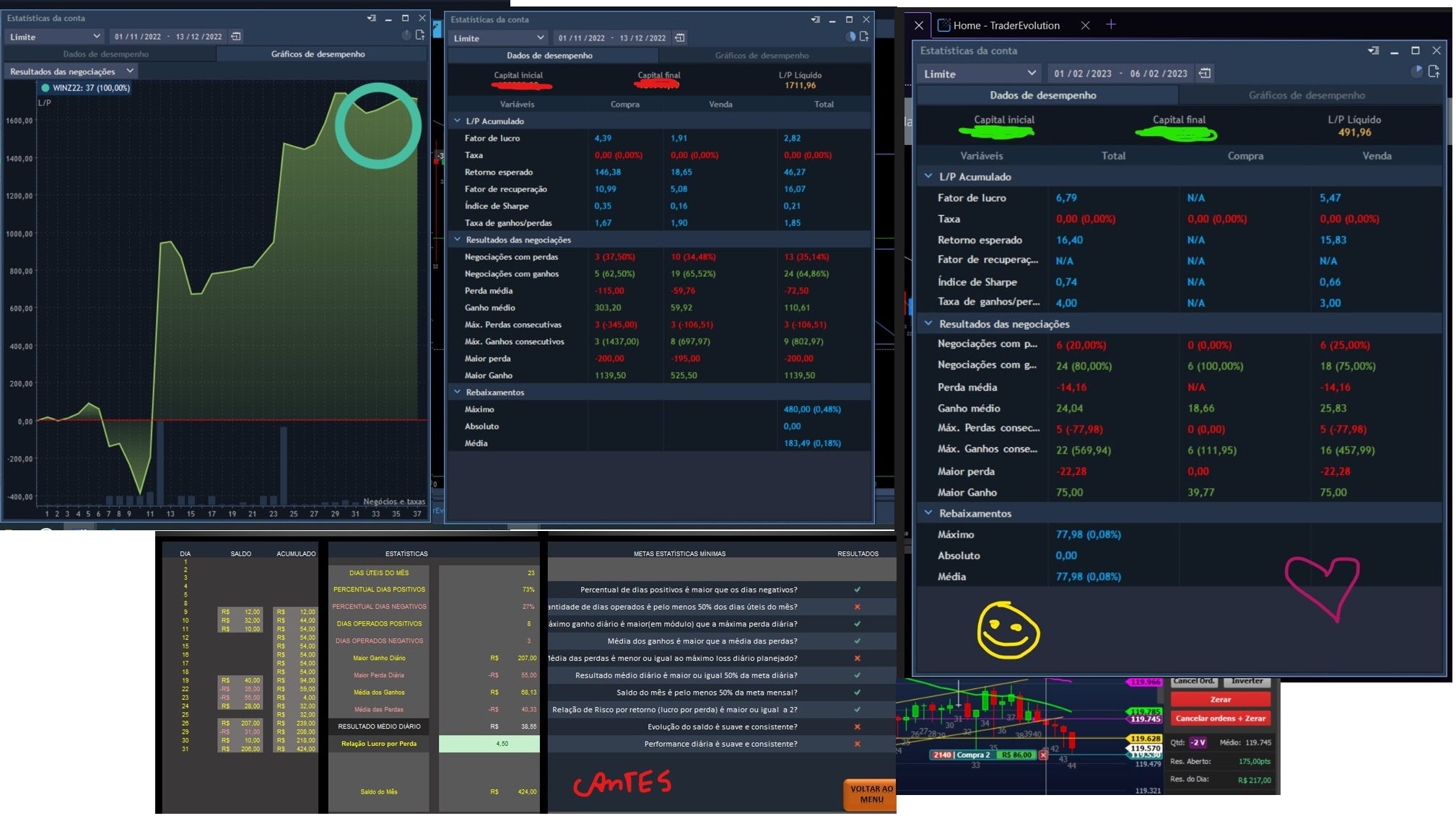The image size is (1456, 821).
Task: Collapse Rebaixamentos section in the TraderEvolution window
Action: (x=928, y=513)
